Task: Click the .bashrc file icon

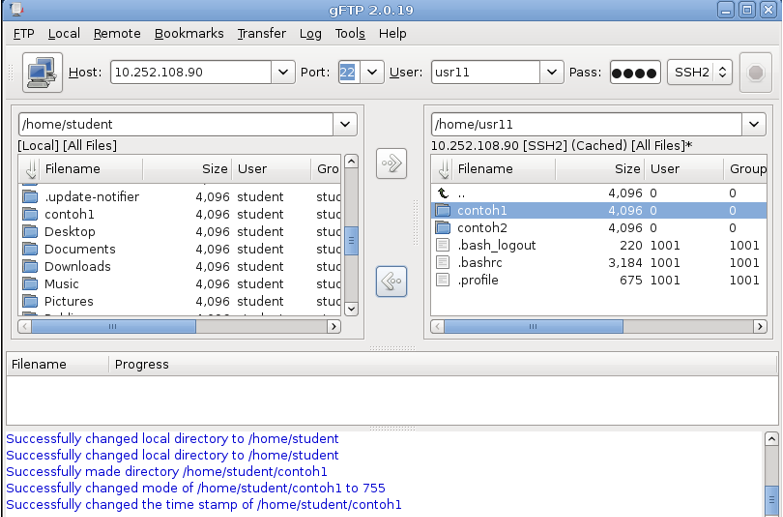Action: [x=443, y=263]
